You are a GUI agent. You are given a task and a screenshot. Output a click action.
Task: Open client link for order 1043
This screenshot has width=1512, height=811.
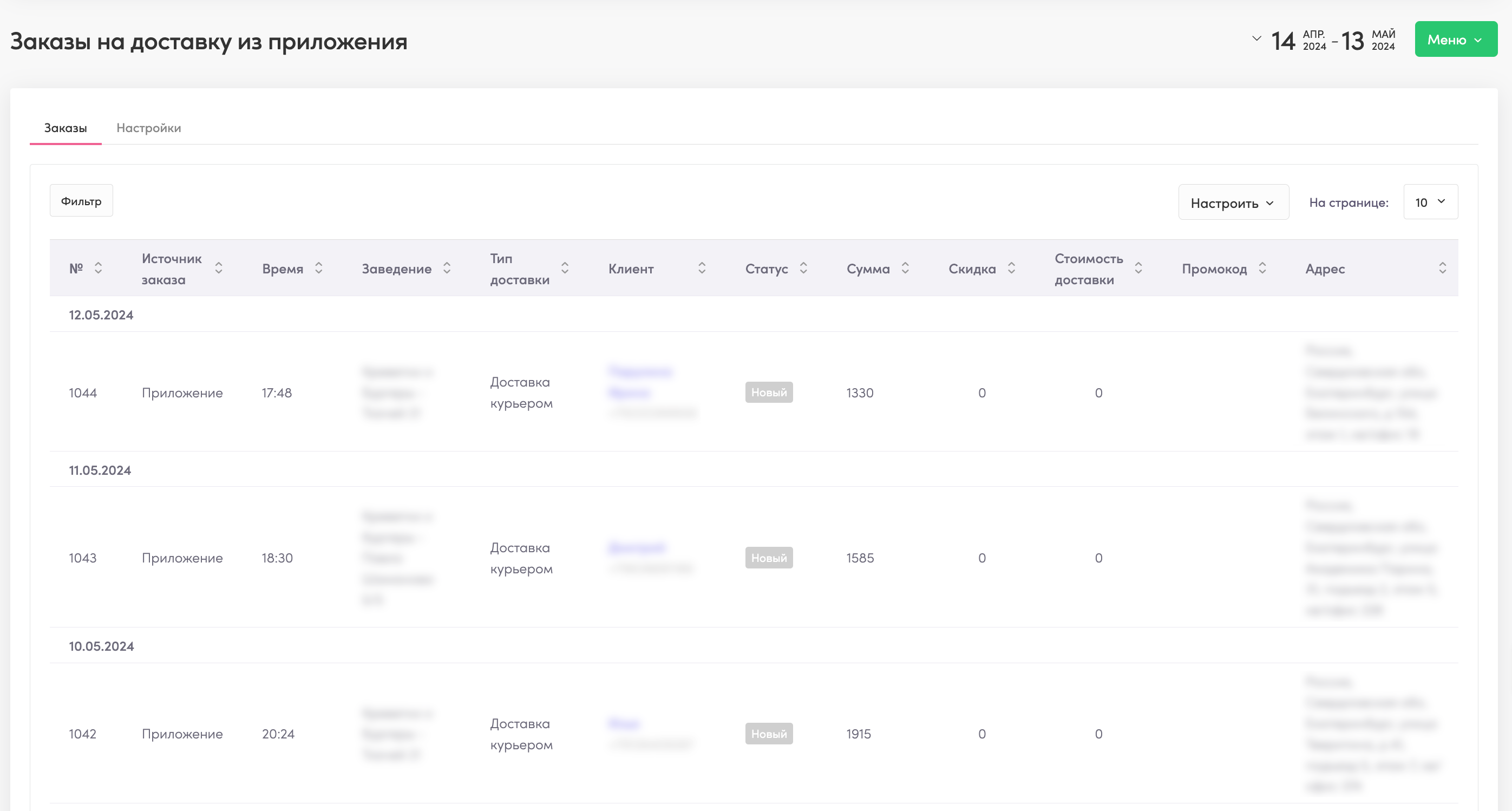coord(637,547)
